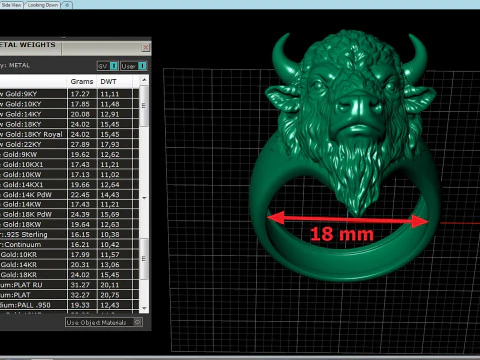Switch to the Looking Down viewport tab
The image size is (480, 360).
click(43, 5)
